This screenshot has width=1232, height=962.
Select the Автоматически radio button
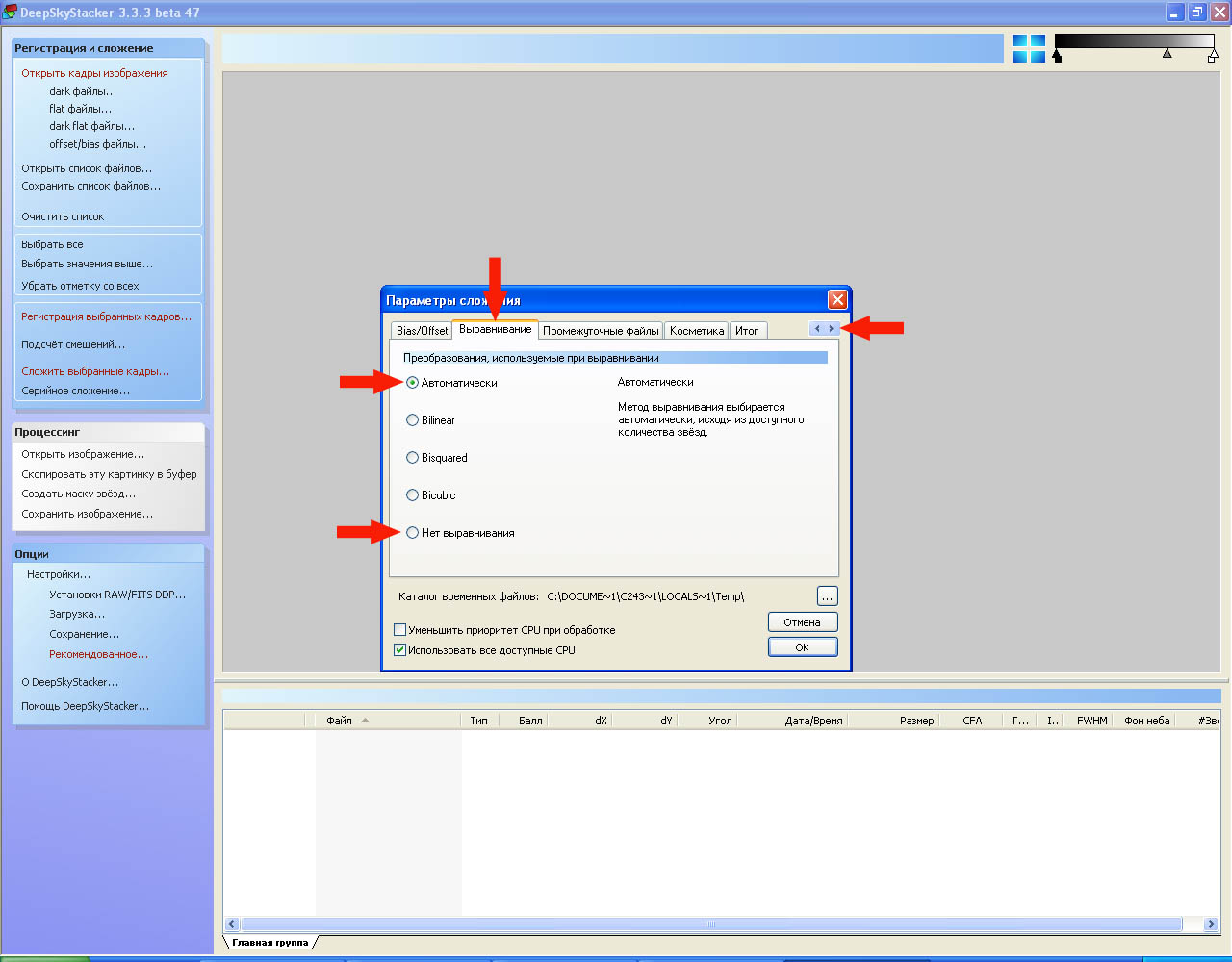point(413,383)
